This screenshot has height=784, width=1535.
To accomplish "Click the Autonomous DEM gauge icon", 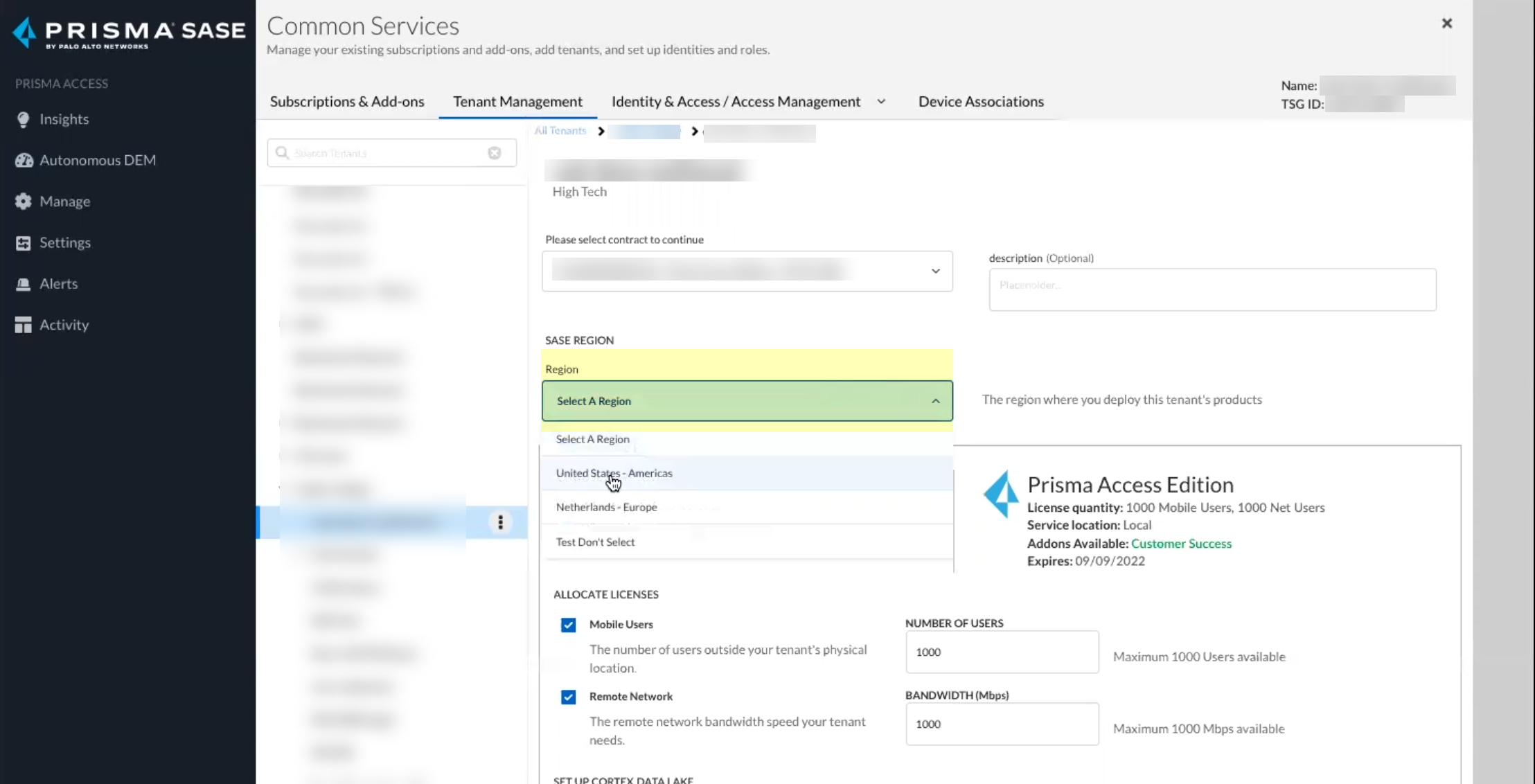I will (x=24, y=161).
